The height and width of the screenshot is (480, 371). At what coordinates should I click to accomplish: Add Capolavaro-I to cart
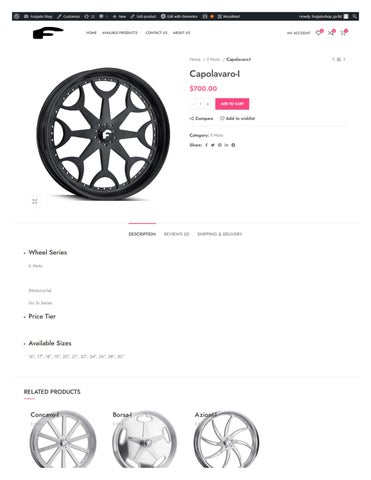coord(232,104)
